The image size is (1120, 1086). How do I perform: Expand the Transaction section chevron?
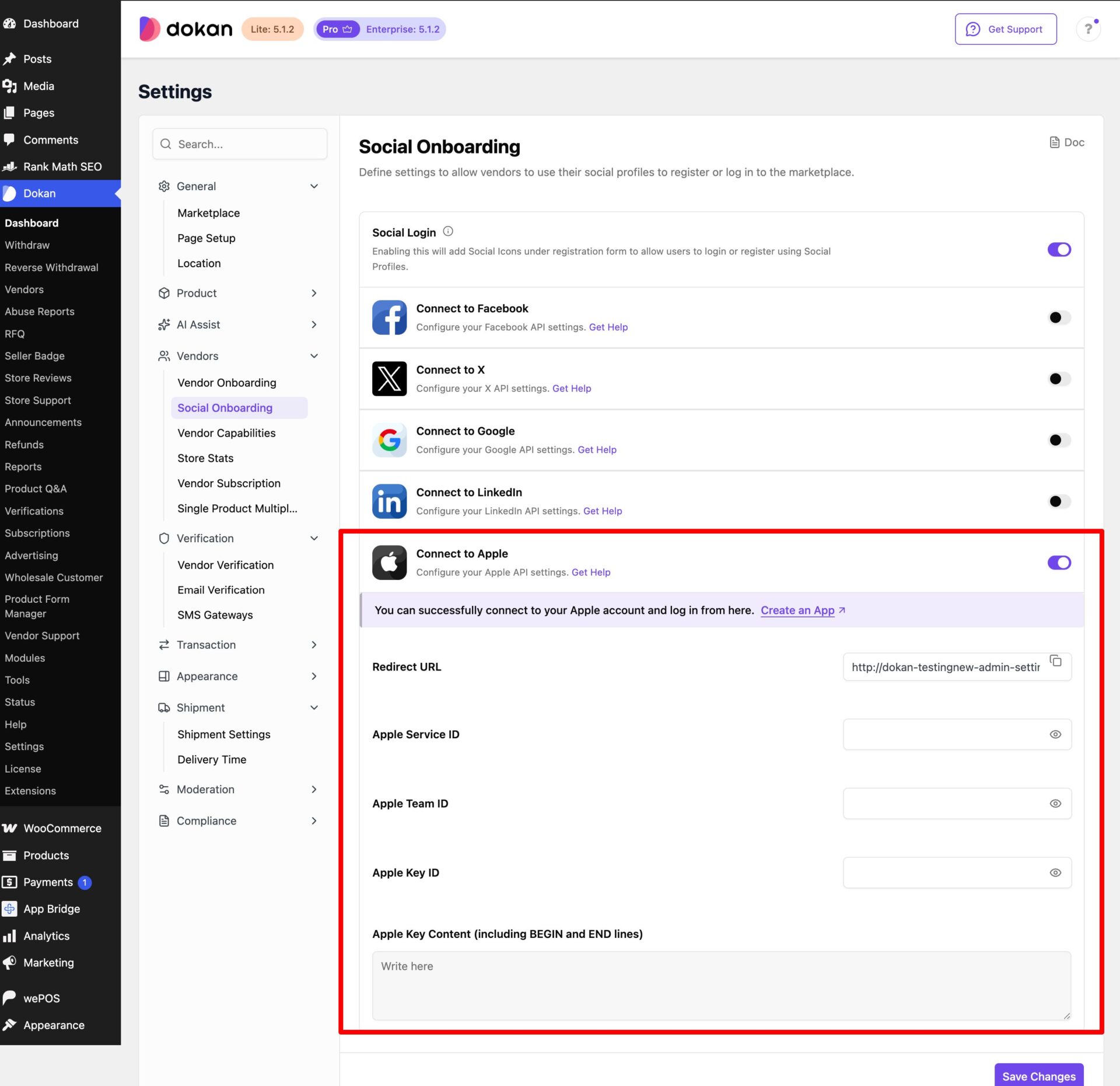click(x=314, y=645)
